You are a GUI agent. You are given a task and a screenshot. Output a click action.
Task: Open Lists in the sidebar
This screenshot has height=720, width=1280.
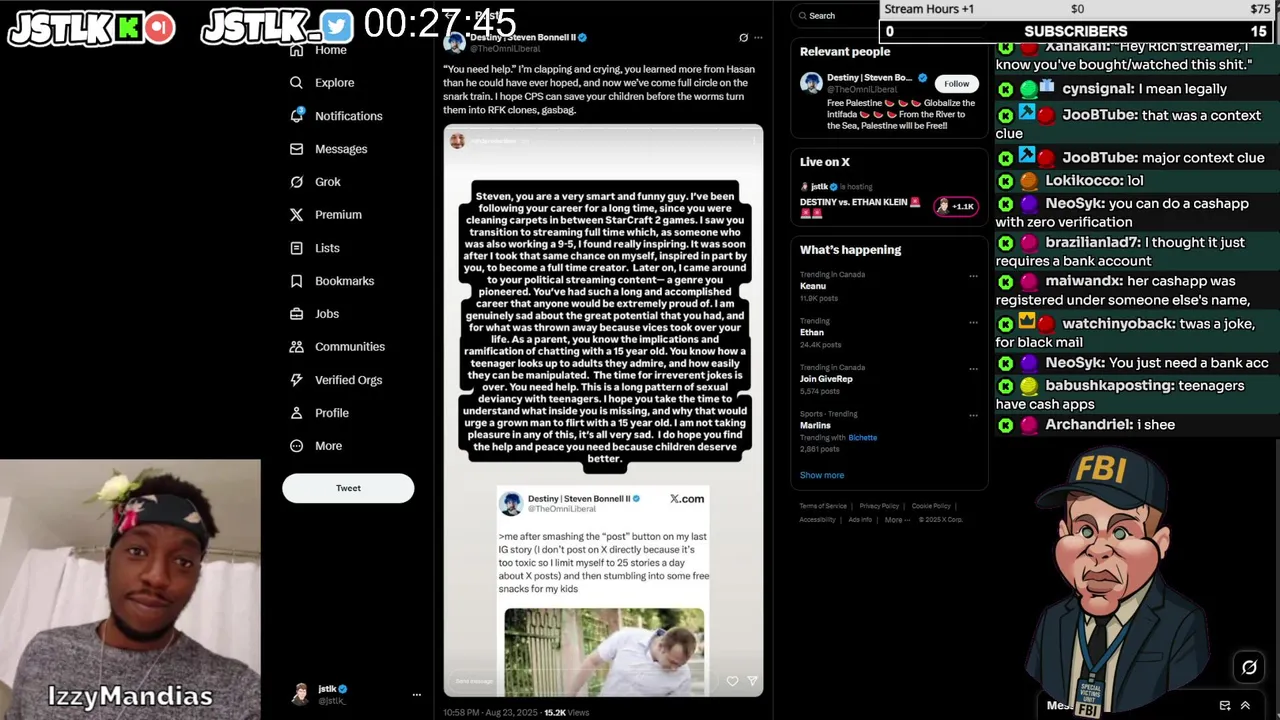point(315,248)
